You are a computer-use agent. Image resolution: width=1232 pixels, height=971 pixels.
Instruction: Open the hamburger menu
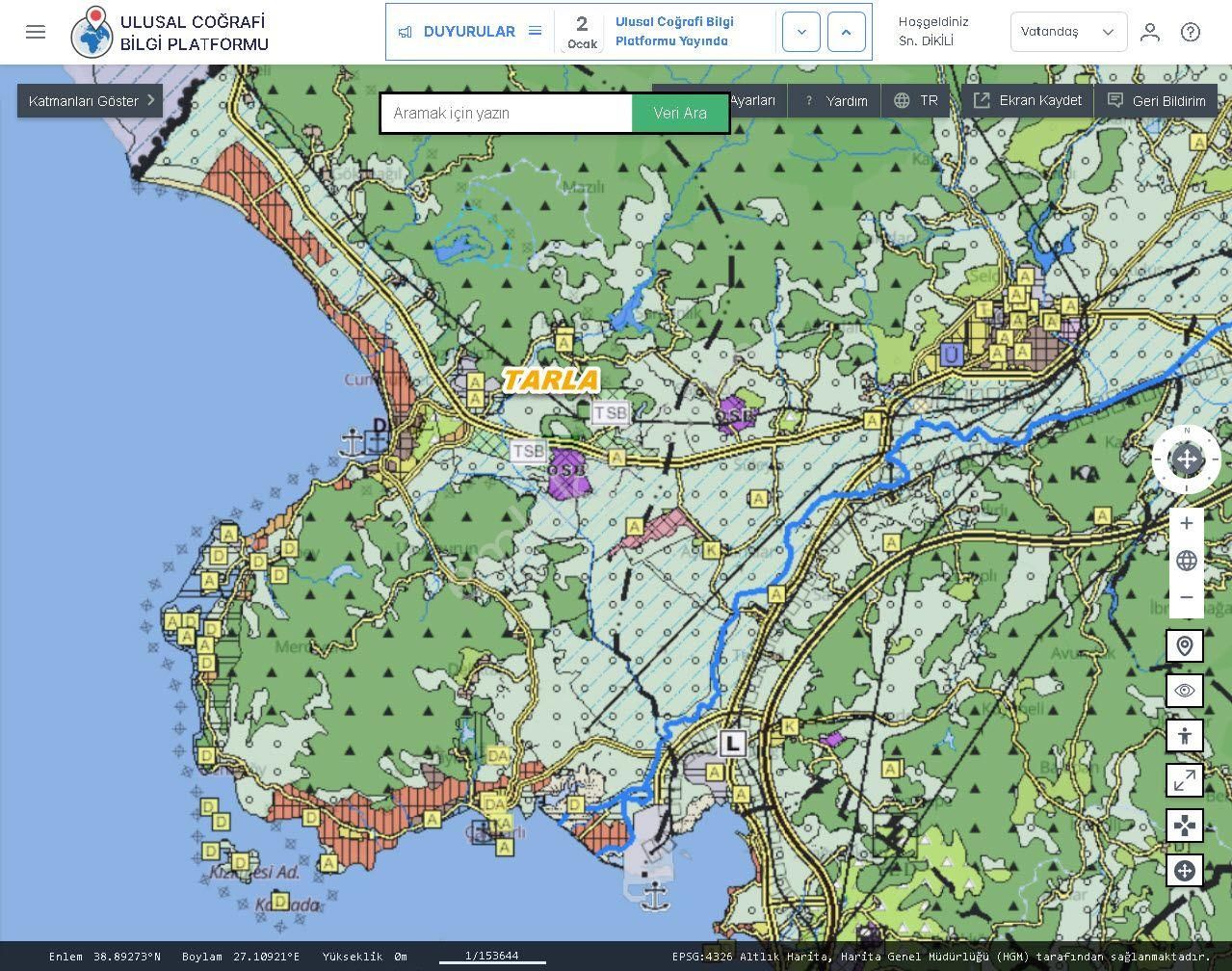[x=36, y=32]
